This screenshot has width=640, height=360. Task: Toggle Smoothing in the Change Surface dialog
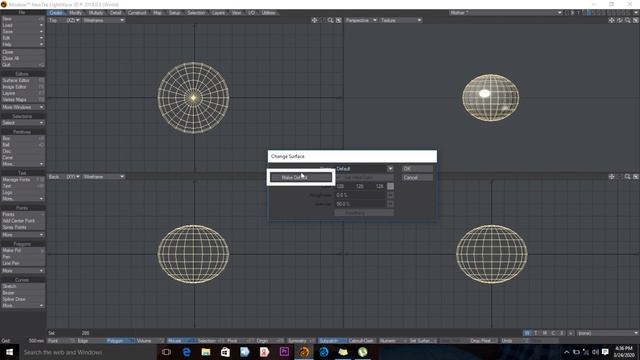click(x=364, y=213)
